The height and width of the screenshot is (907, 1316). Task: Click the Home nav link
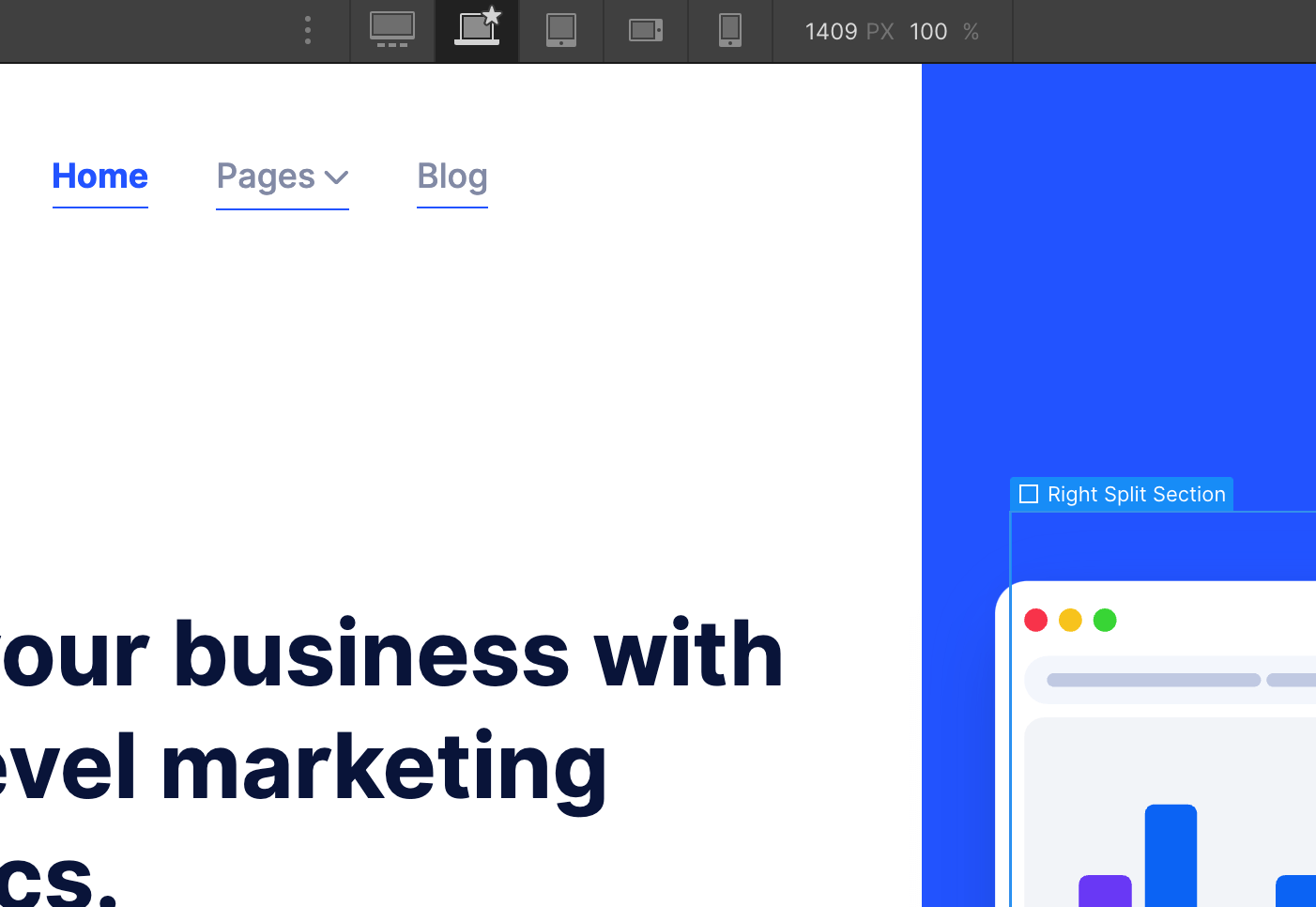[x=100, y=177]
